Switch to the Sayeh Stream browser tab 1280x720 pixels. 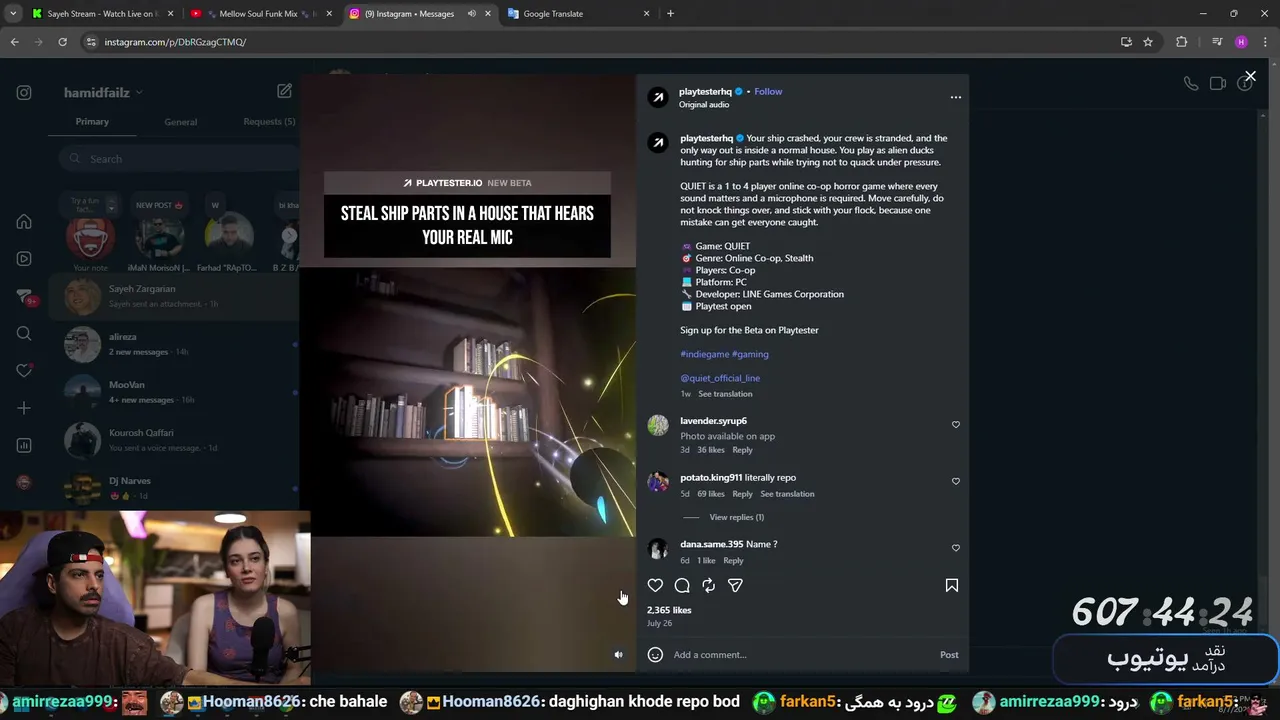pyautogui.click(x=102, y=14)
